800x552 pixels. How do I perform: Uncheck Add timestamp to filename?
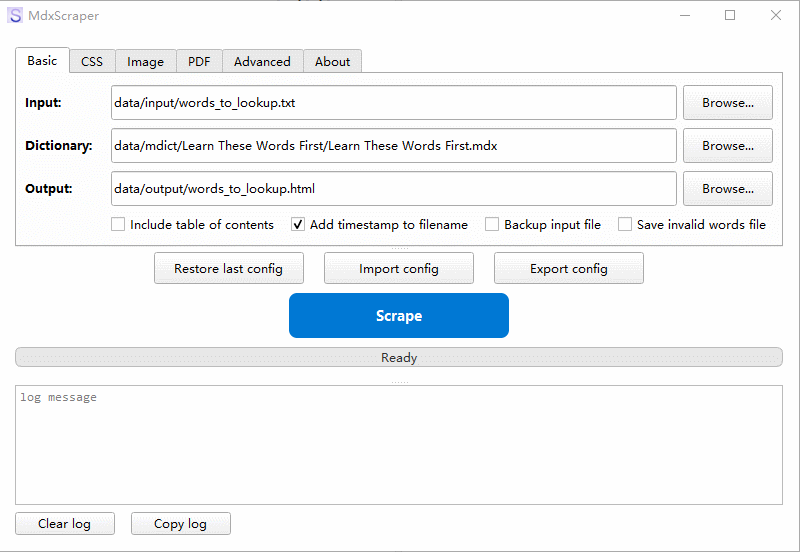[298, 225]
